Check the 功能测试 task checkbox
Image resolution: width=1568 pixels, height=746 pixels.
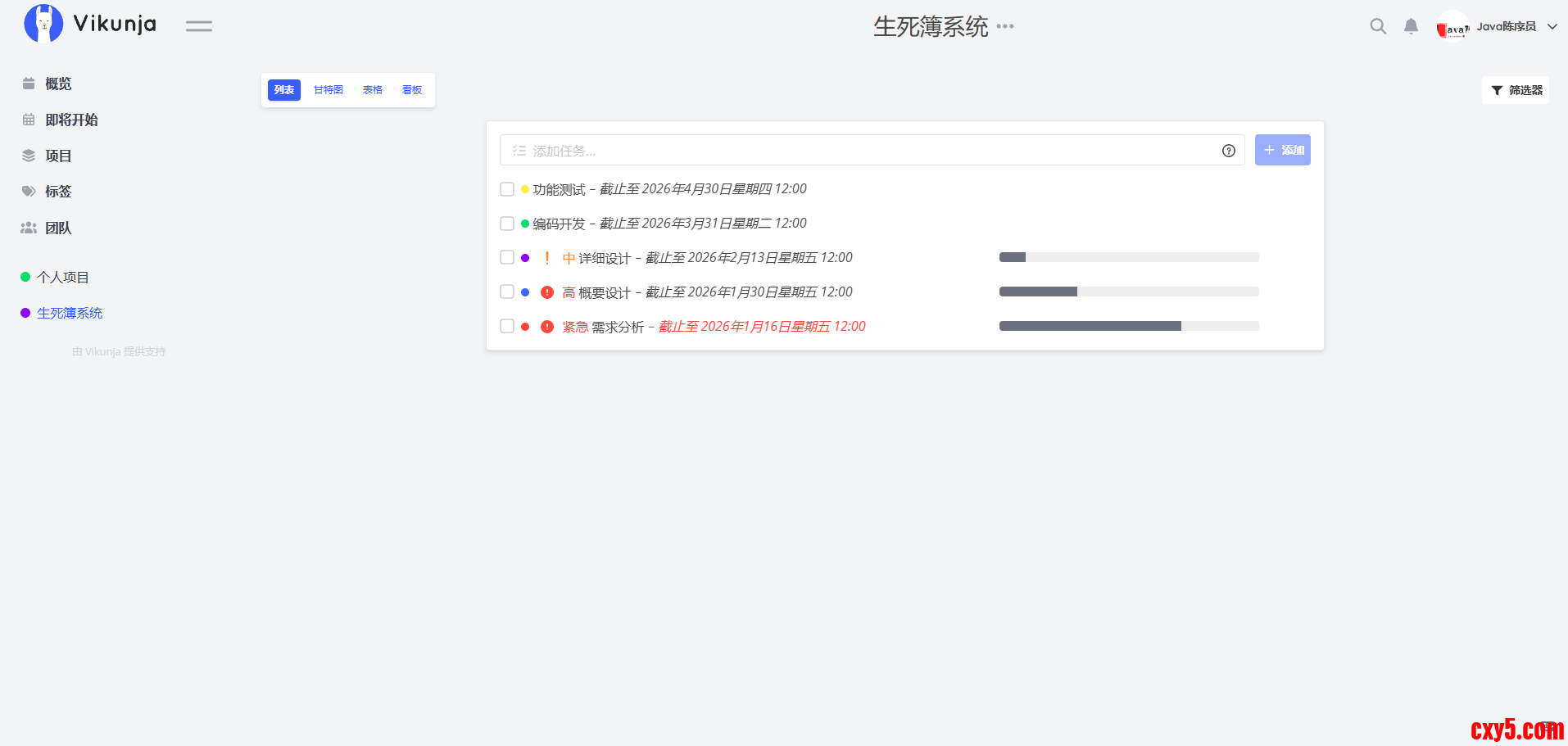(507, 189)
